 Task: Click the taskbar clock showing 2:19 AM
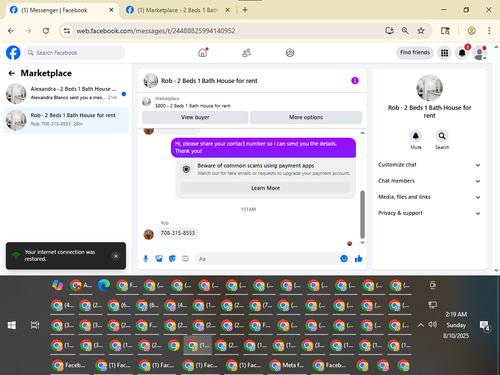point(456,325)
